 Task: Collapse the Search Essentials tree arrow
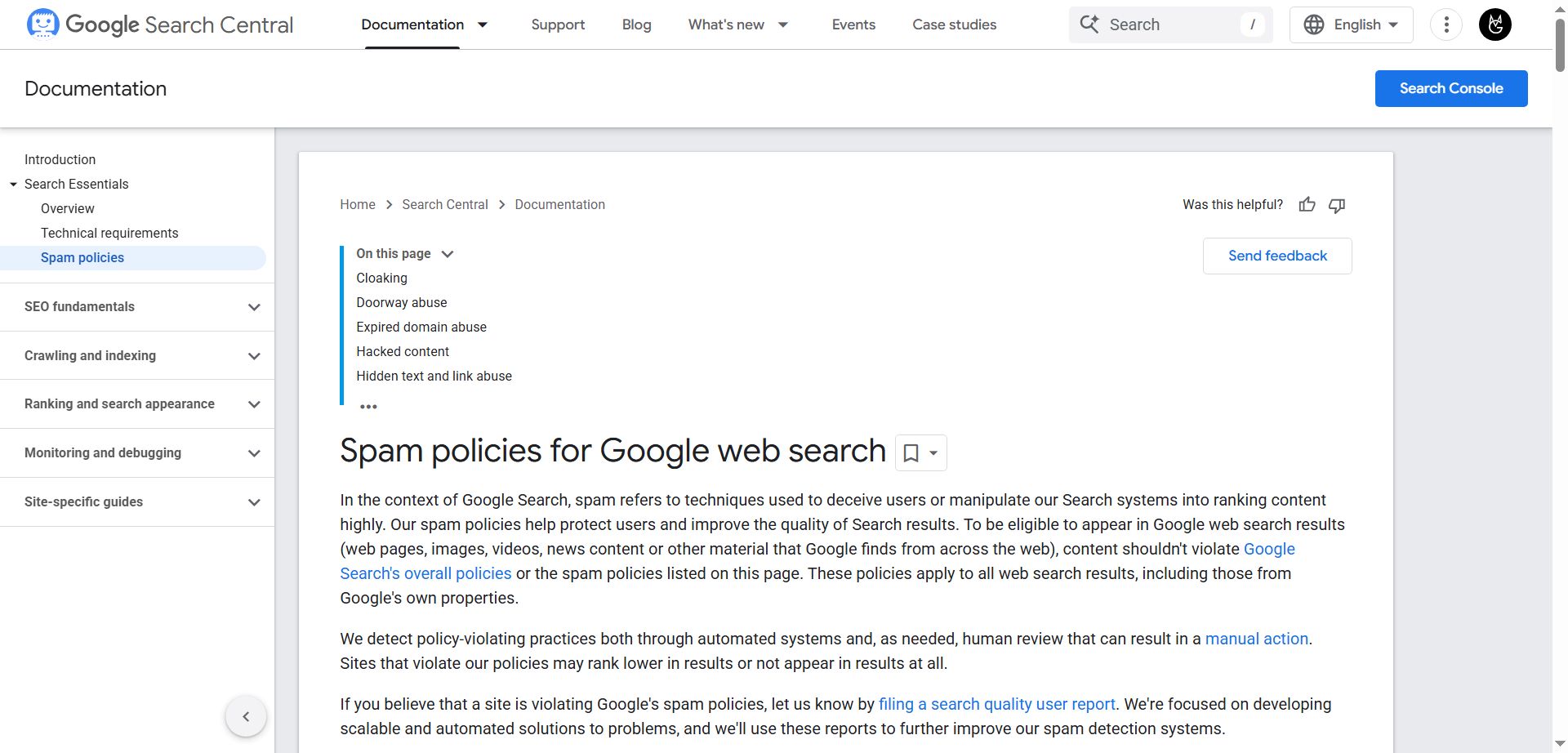13,185
